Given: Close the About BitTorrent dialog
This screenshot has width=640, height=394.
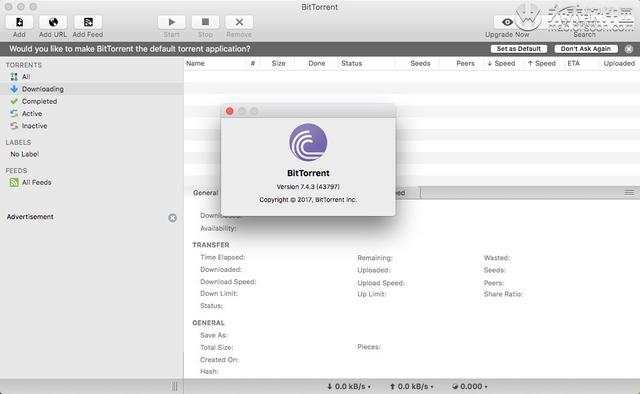Looking at the screenshot, I should click(x=230, y=111).
